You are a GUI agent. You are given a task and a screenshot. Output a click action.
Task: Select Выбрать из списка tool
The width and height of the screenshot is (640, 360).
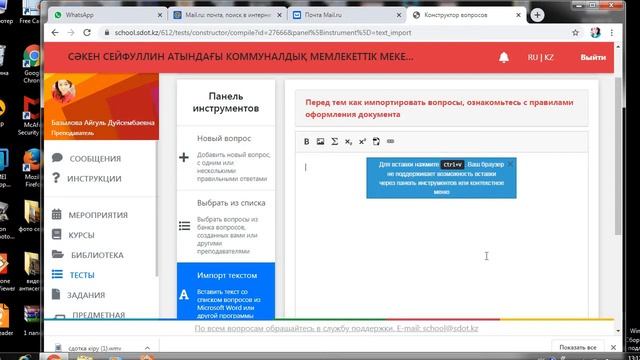(226, 227)
